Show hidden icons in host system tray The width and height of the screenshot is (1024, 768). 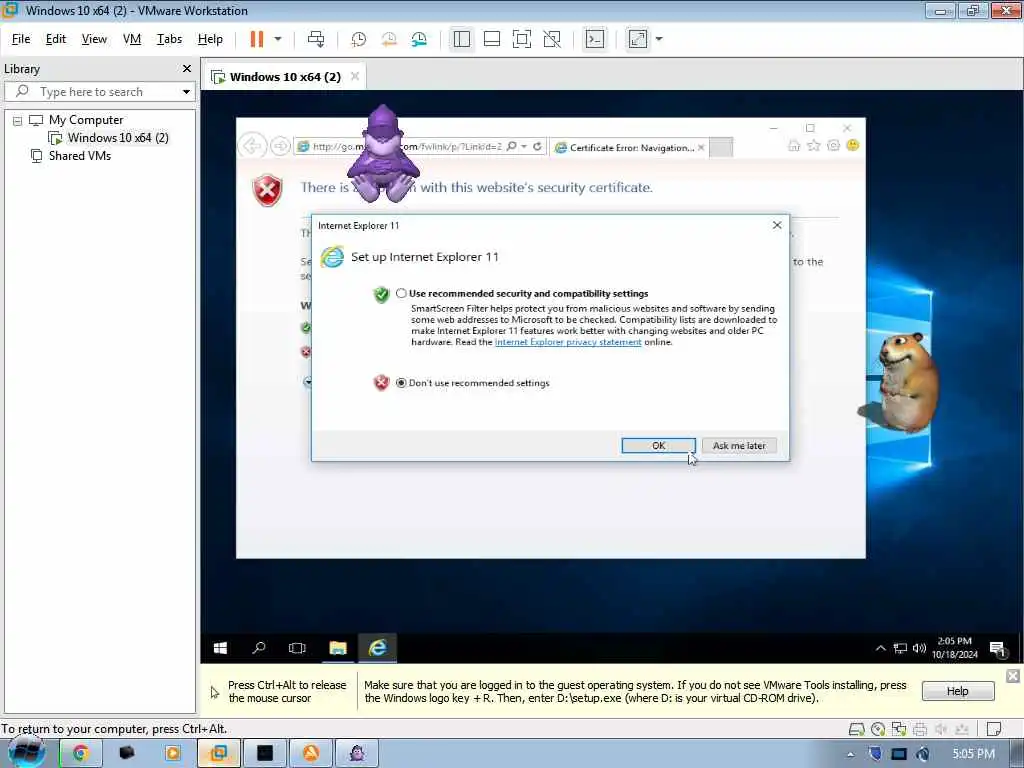click(x=850, y=754)
